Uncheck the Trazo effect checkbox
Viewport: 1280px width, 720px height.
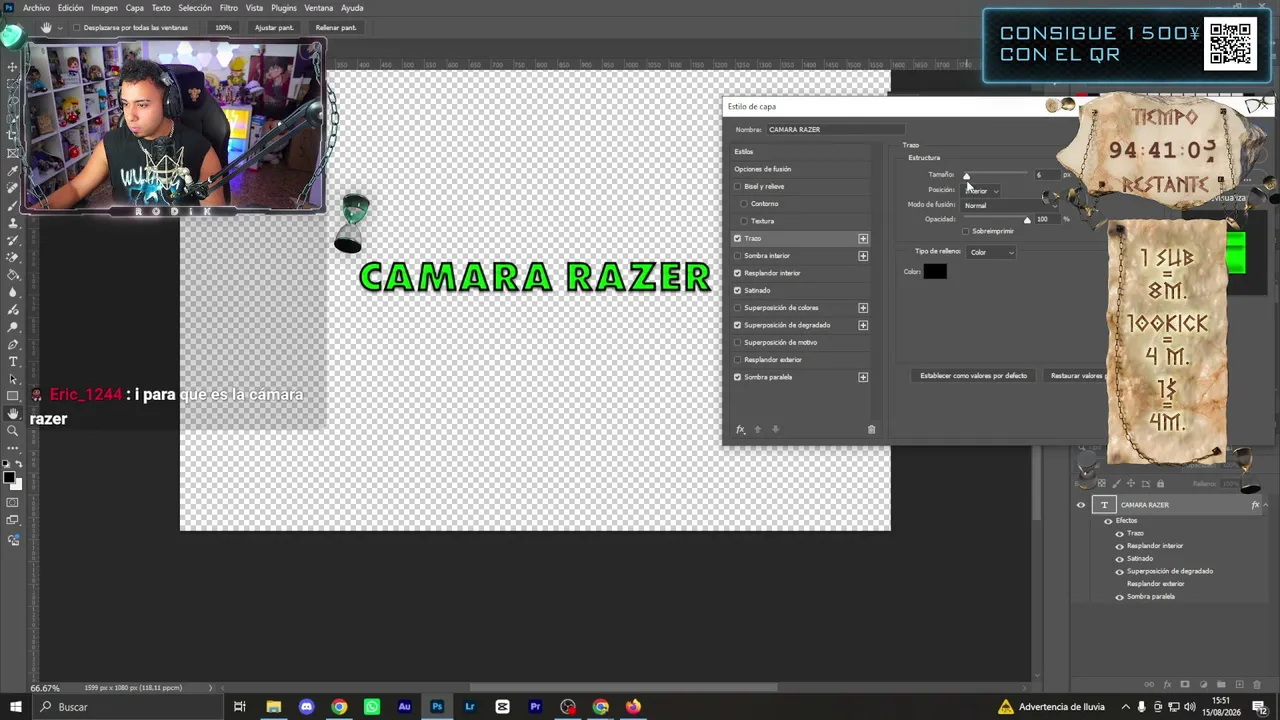[738, 239]
